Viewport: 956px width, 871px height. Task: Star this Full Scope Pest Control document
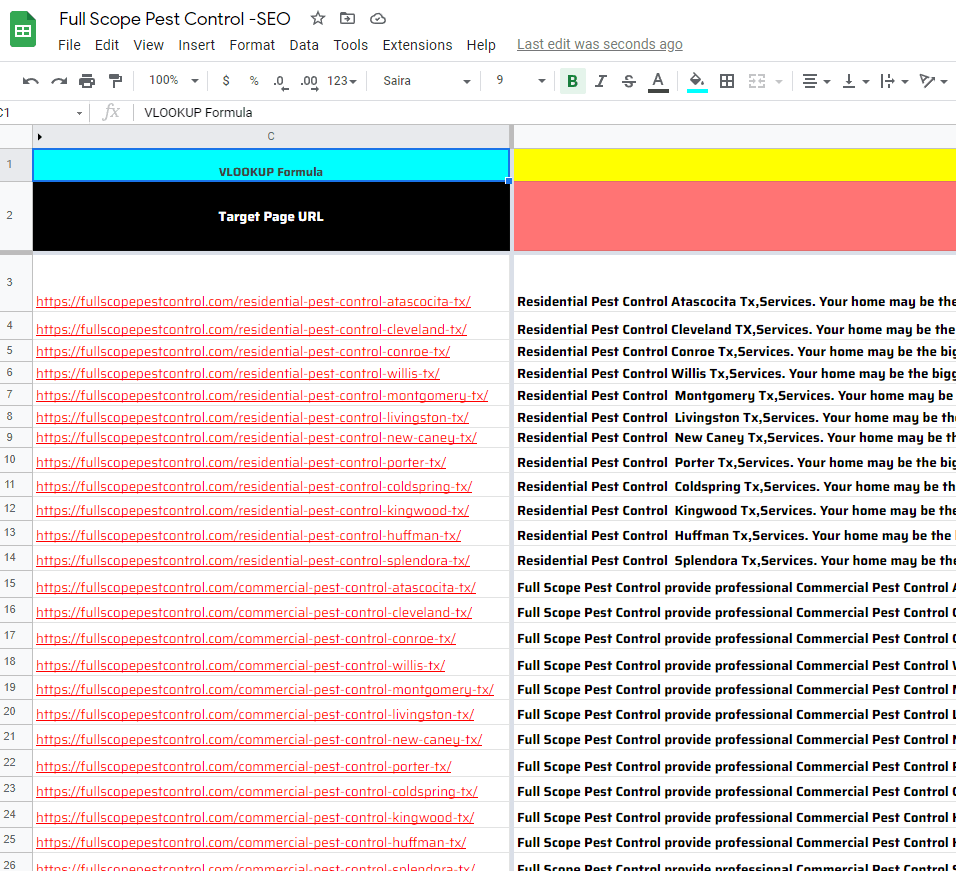pyautogui.click(x=318, y=18)
